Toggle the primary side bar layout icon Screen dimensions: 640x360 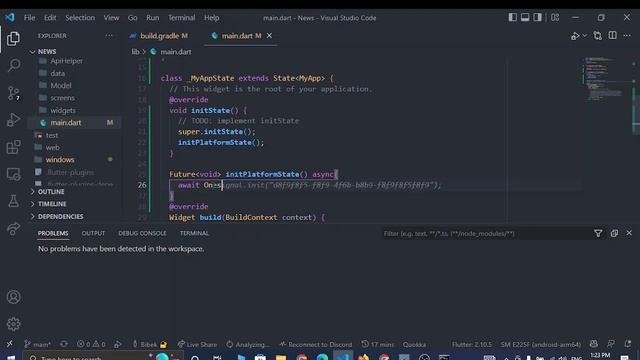click(513, 17)
